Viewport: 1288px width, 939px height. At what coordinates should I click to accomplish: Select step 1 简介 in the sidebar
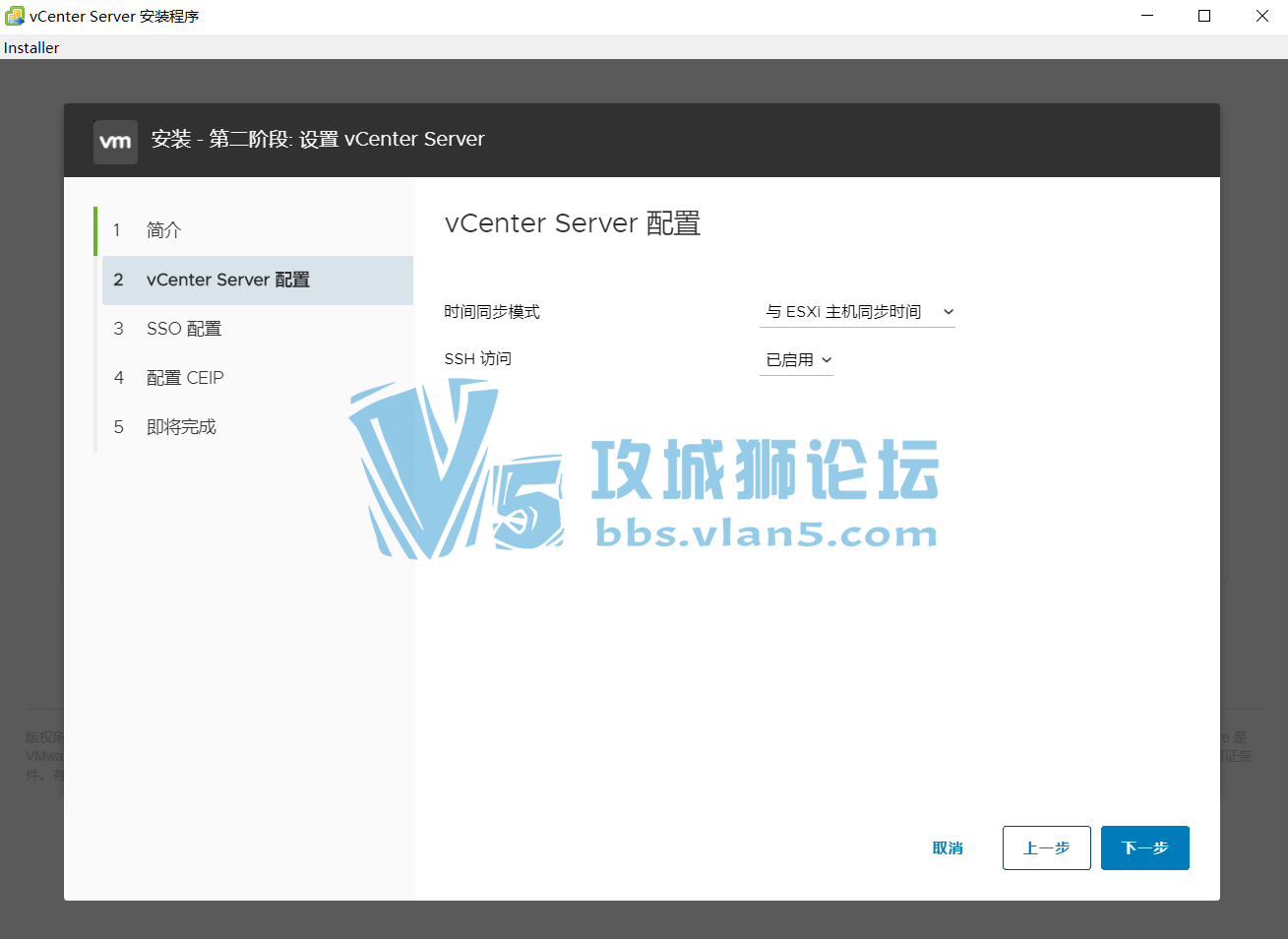tap(163, 230)
